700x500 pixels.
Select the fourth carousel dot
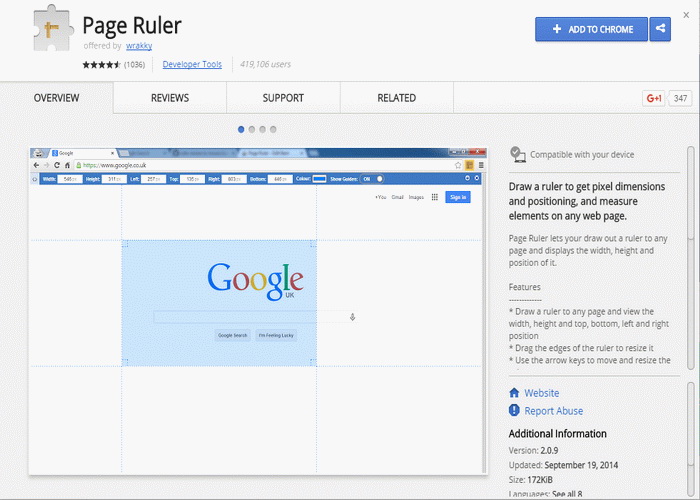tap(273, 129)
